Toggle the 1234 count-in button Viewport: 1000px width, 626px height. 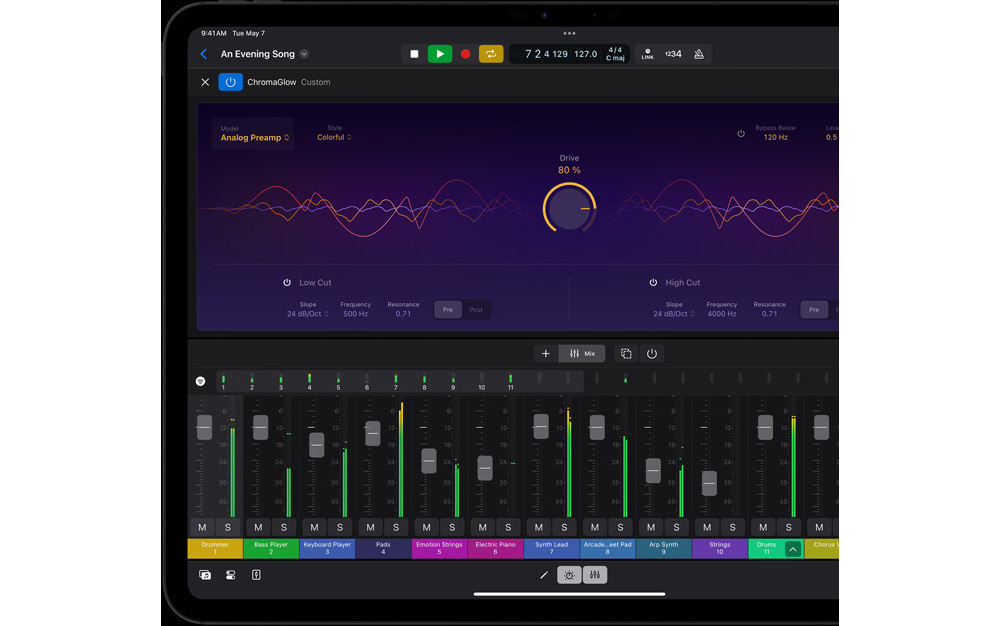tap(673, 54)
